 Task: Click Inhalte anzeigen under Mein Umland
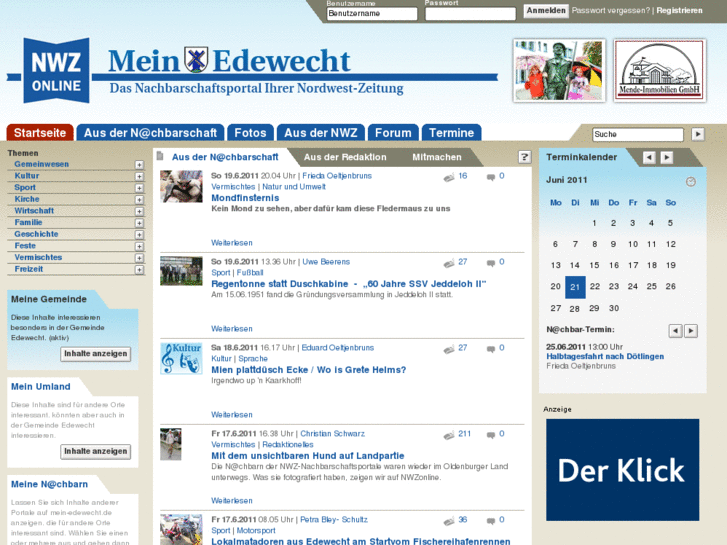point(96,451)
